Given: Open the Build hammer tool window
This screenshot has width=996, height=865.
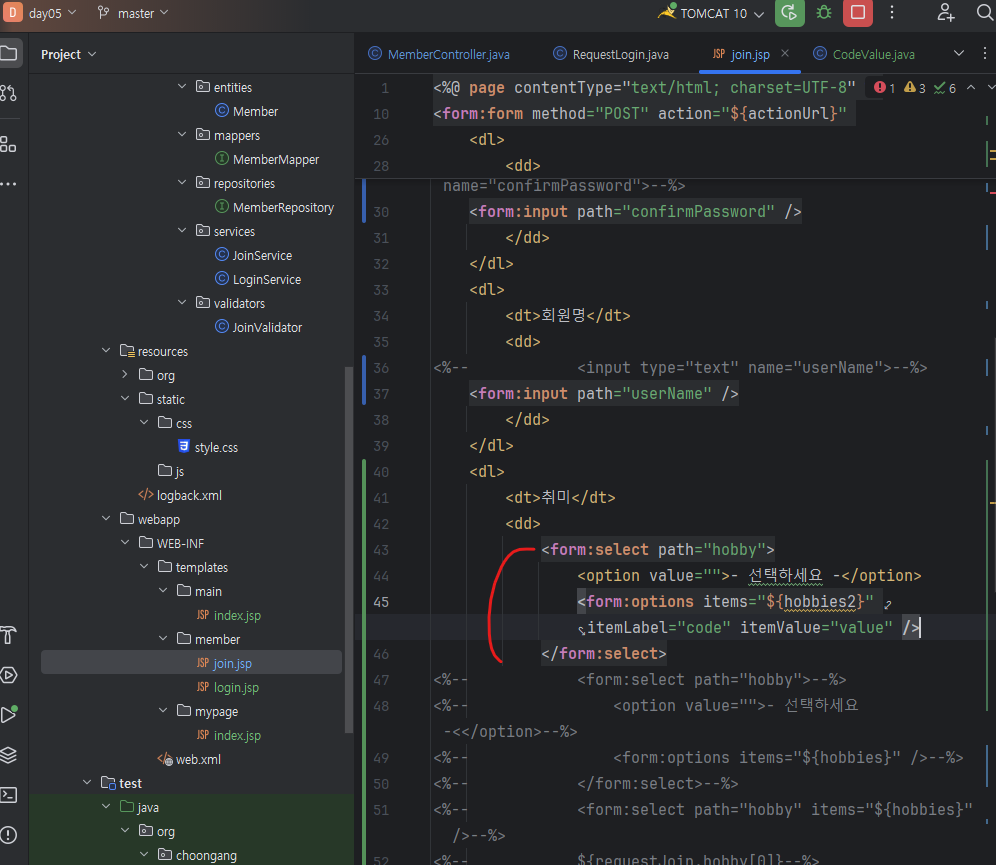Looking at the screenshot, I should 8,634.
